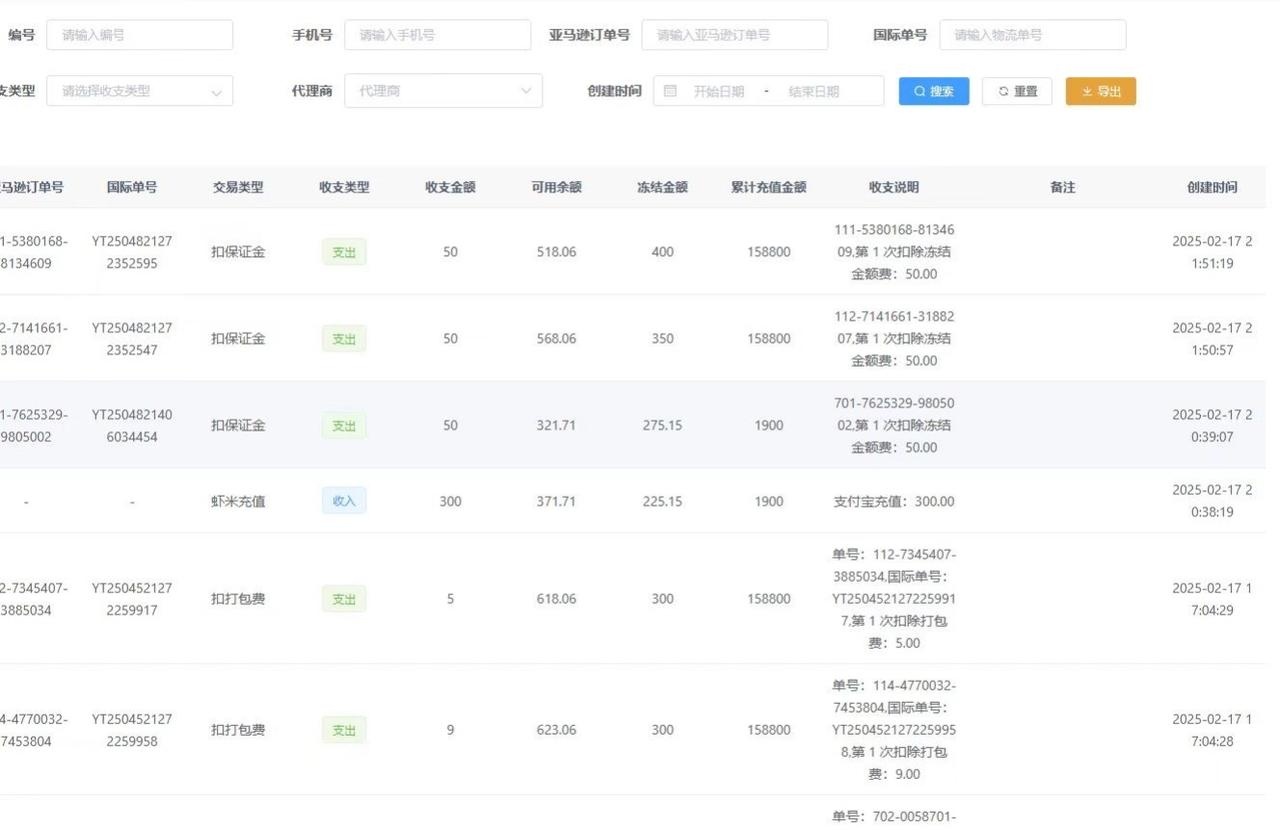Click tracking number YT2504521272259958
The height and width of the screenshot is (830, 1280).
tap(132, 730)
